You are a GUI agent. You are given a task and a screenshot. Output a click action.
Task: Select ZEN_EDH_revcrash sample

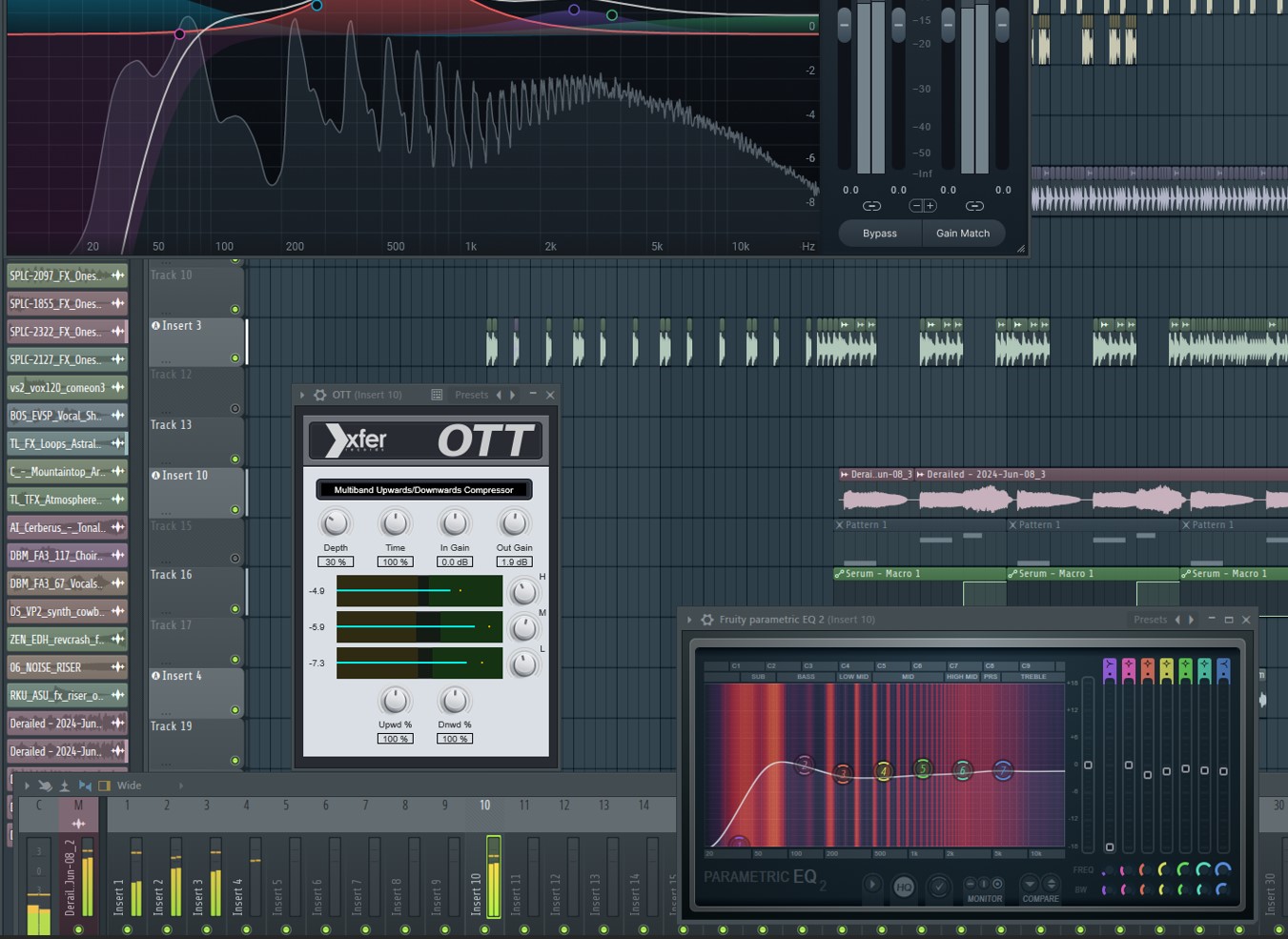(67, 640)
